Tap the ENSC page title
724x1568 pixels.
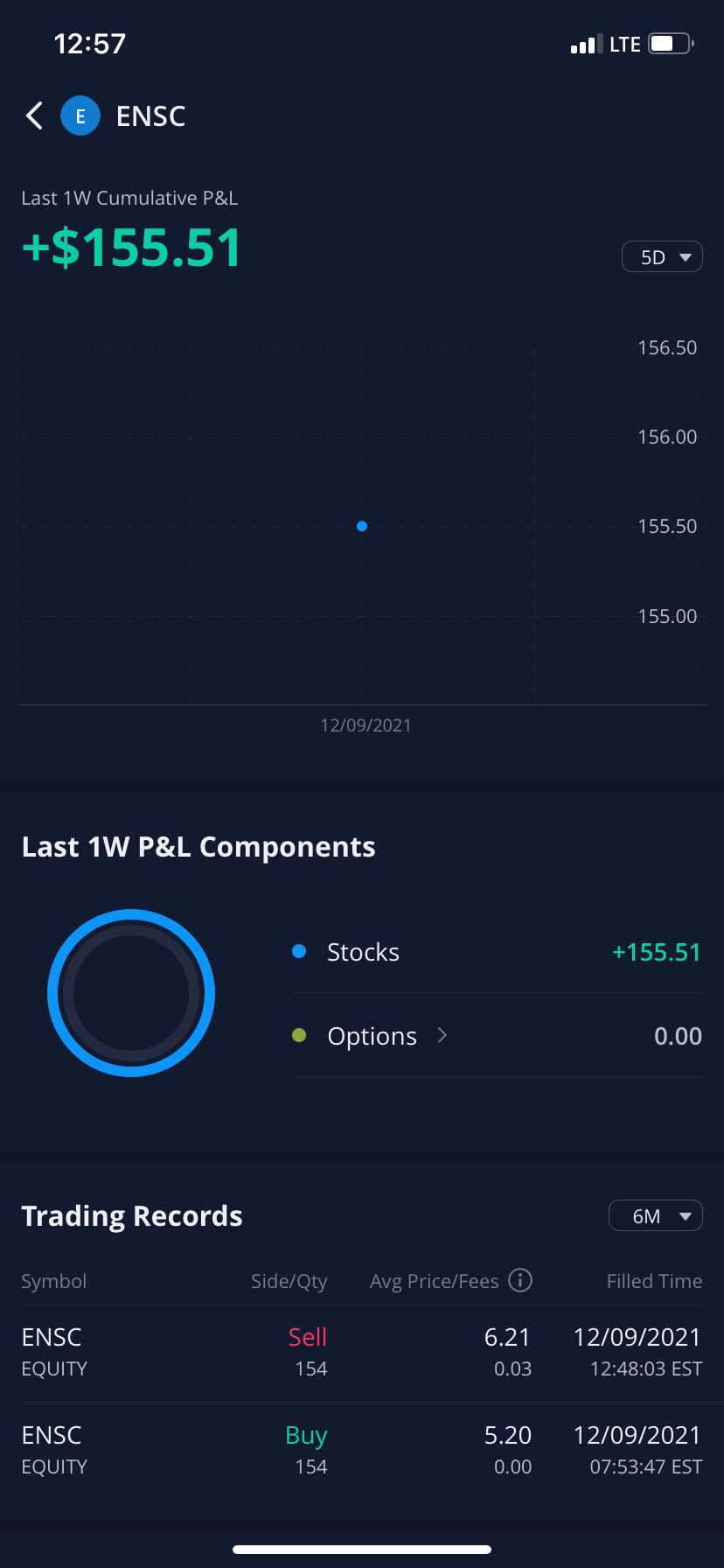click(150, 116)
